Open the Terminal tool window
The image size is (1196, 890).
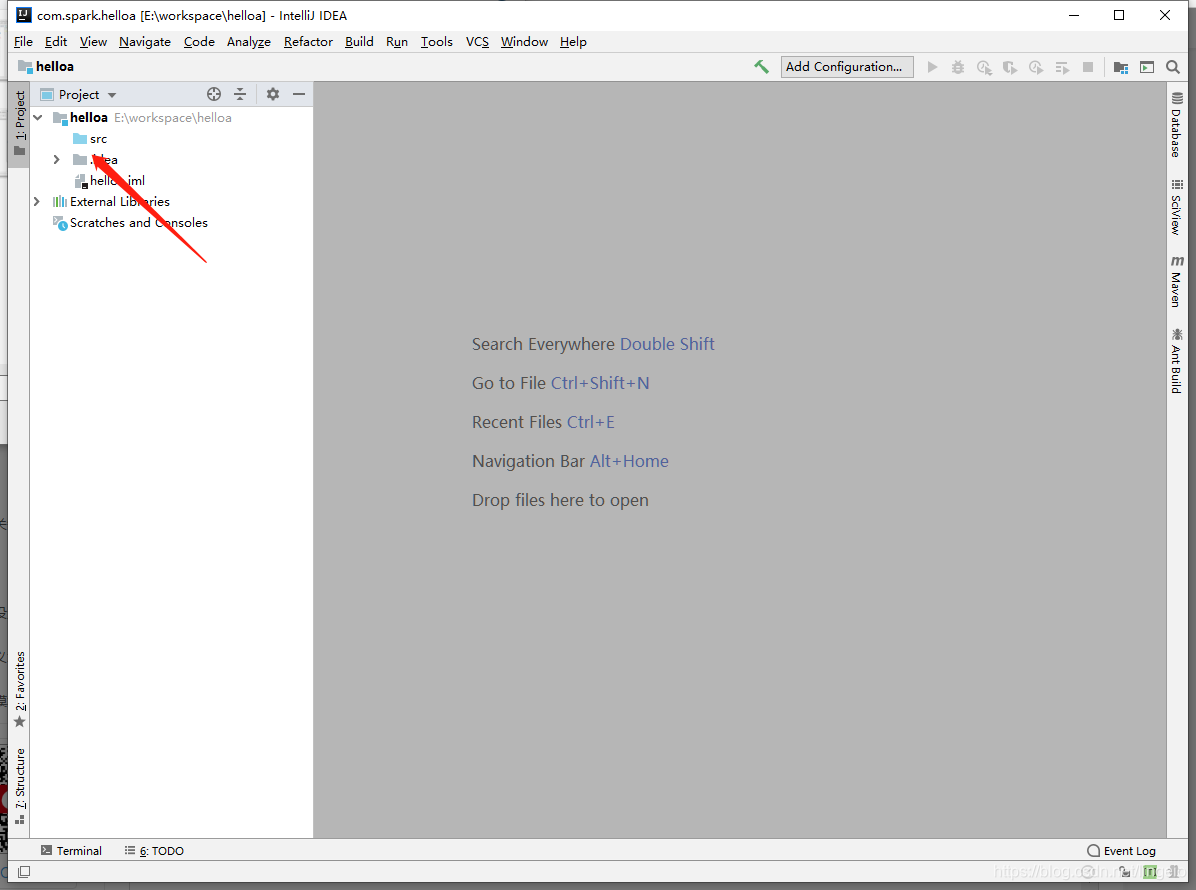click(71, 850)
